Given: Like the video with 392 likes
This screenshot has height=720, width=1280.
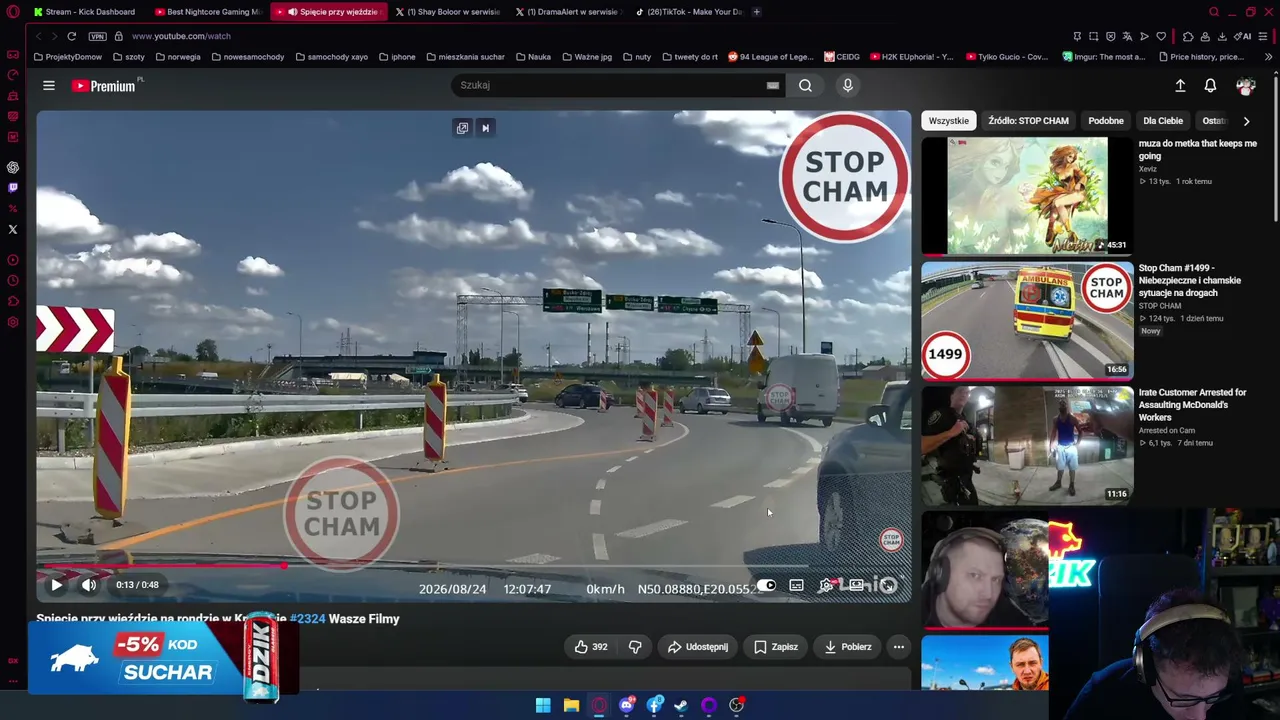Looking at the screenshot, I should point(591,647).
